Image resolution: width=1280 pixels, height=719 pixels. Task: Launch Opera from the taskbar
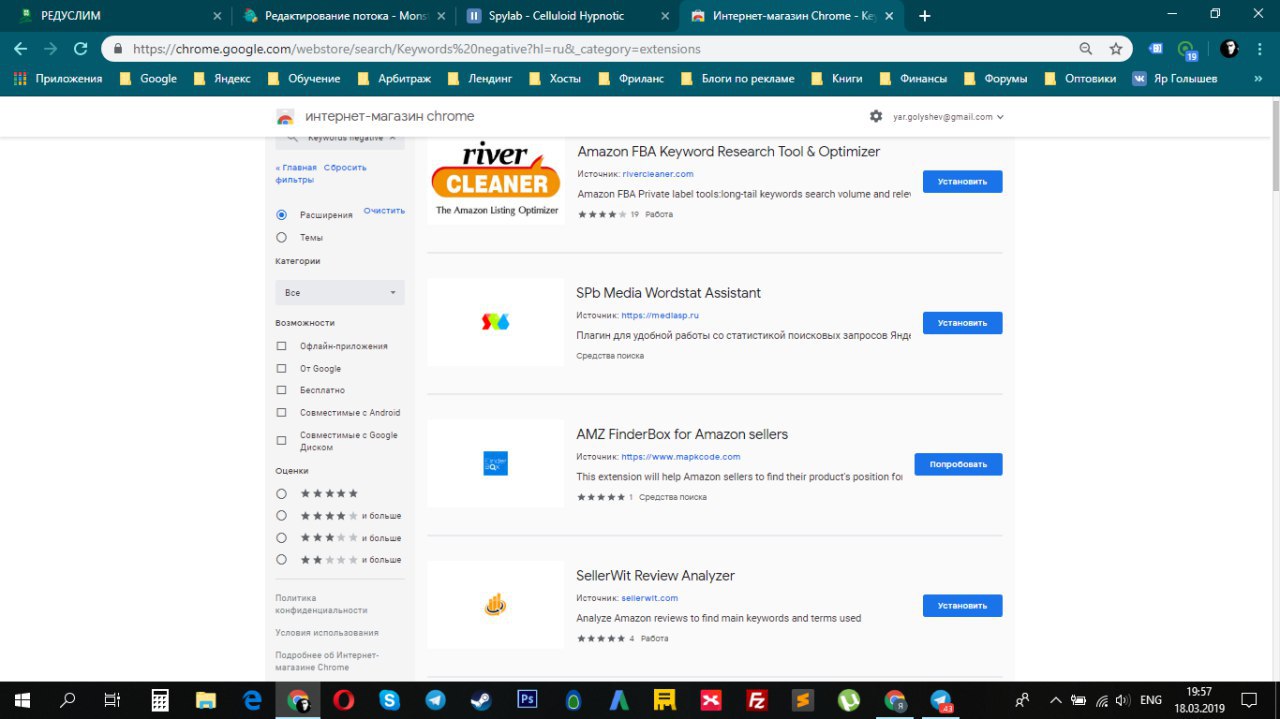[x=343, y=700]
